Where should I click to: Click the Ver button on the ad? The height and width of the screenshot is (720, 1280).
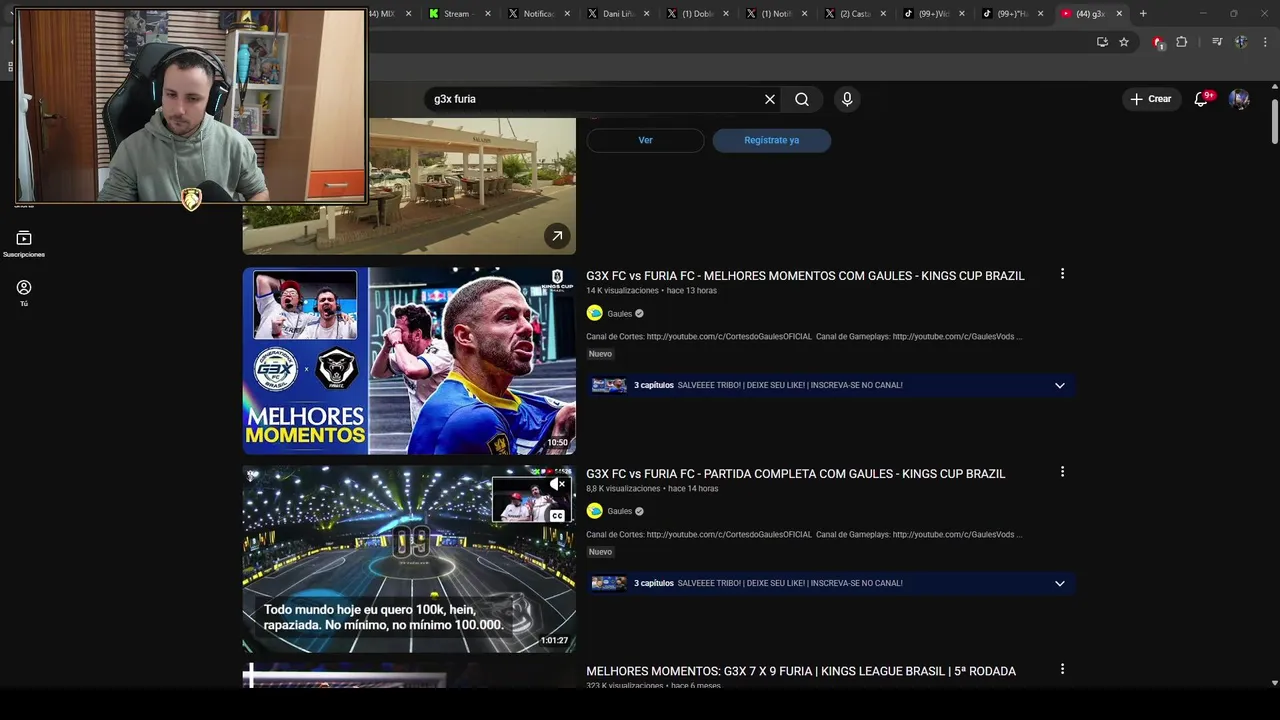[x=645, y=140]
